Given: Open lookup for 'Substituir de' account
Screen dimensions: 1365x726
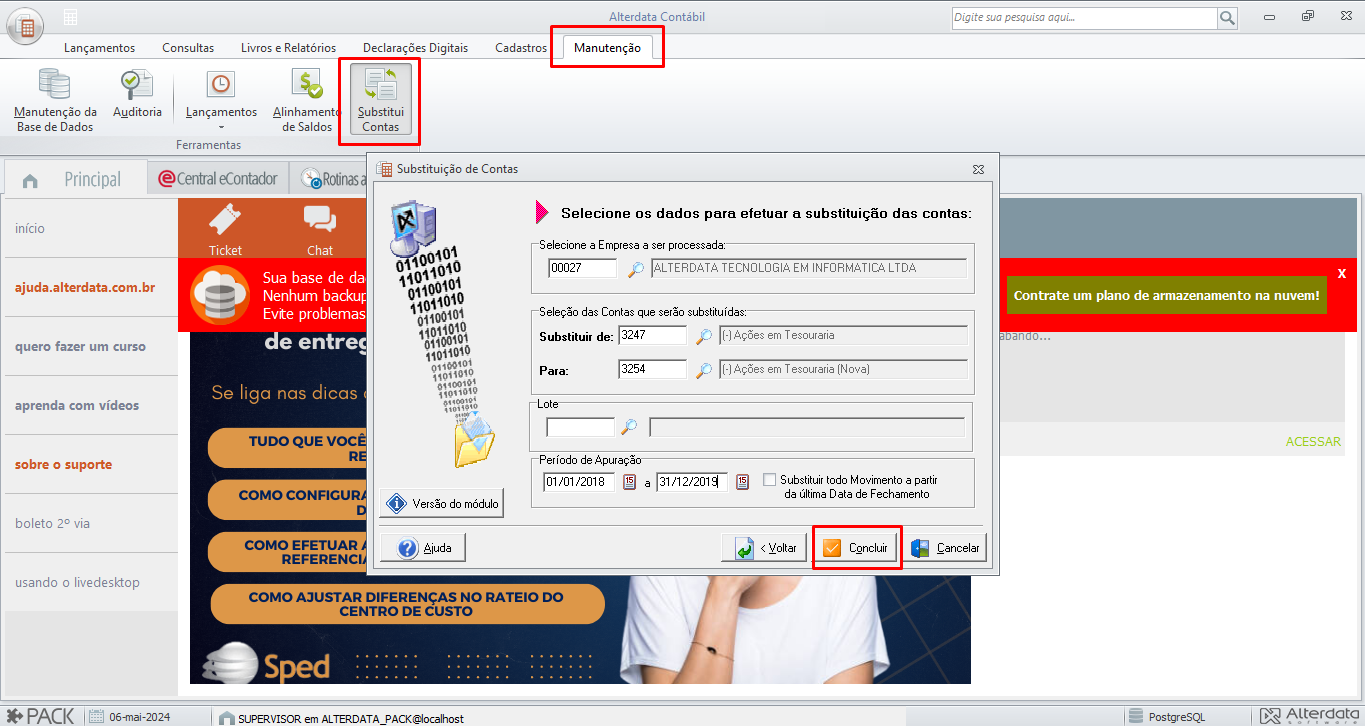Looking at the screenshot, I should (704, 335).
